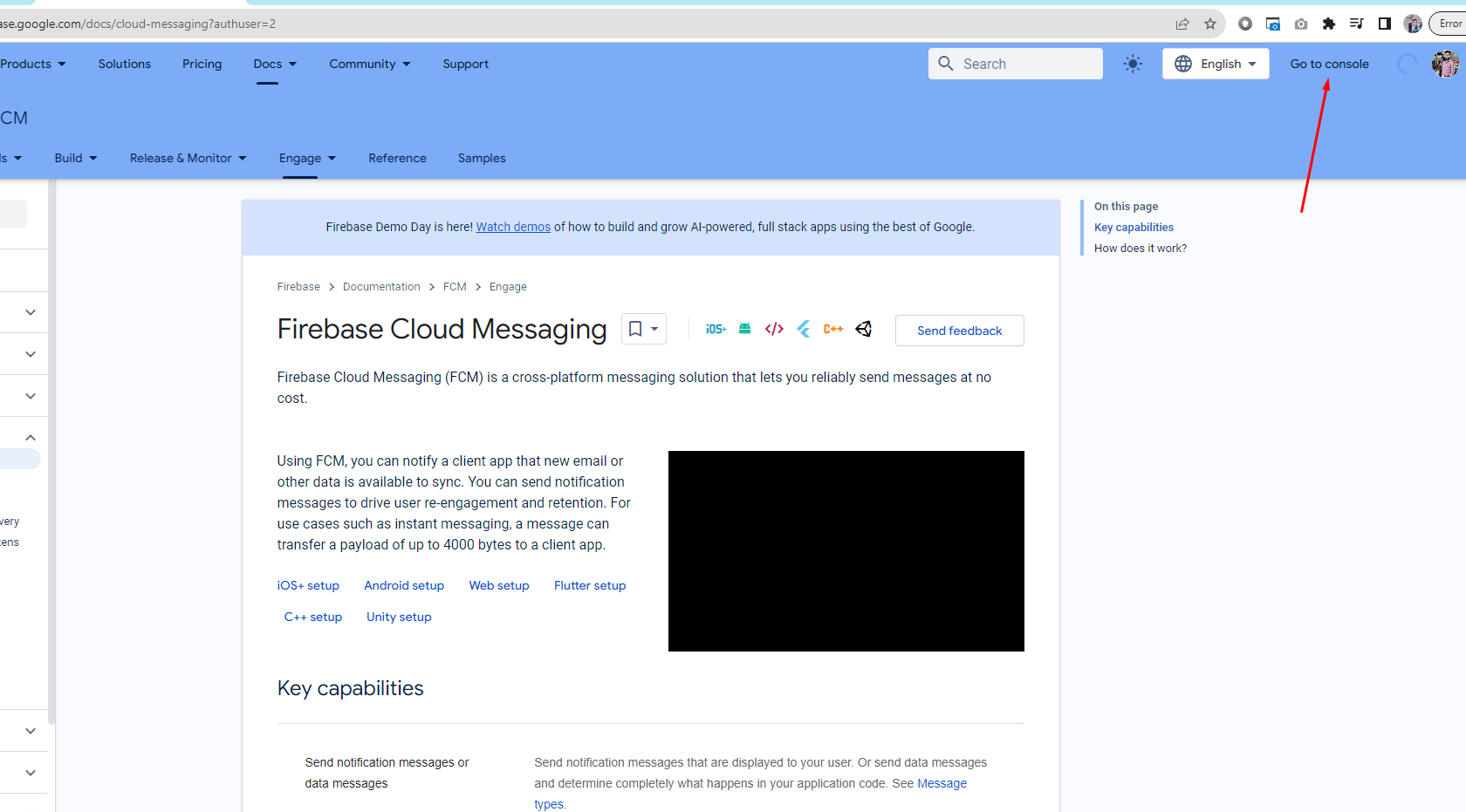Click the iOS+ platform icon
1466x812 pixels.
click(x=716, y=329)
